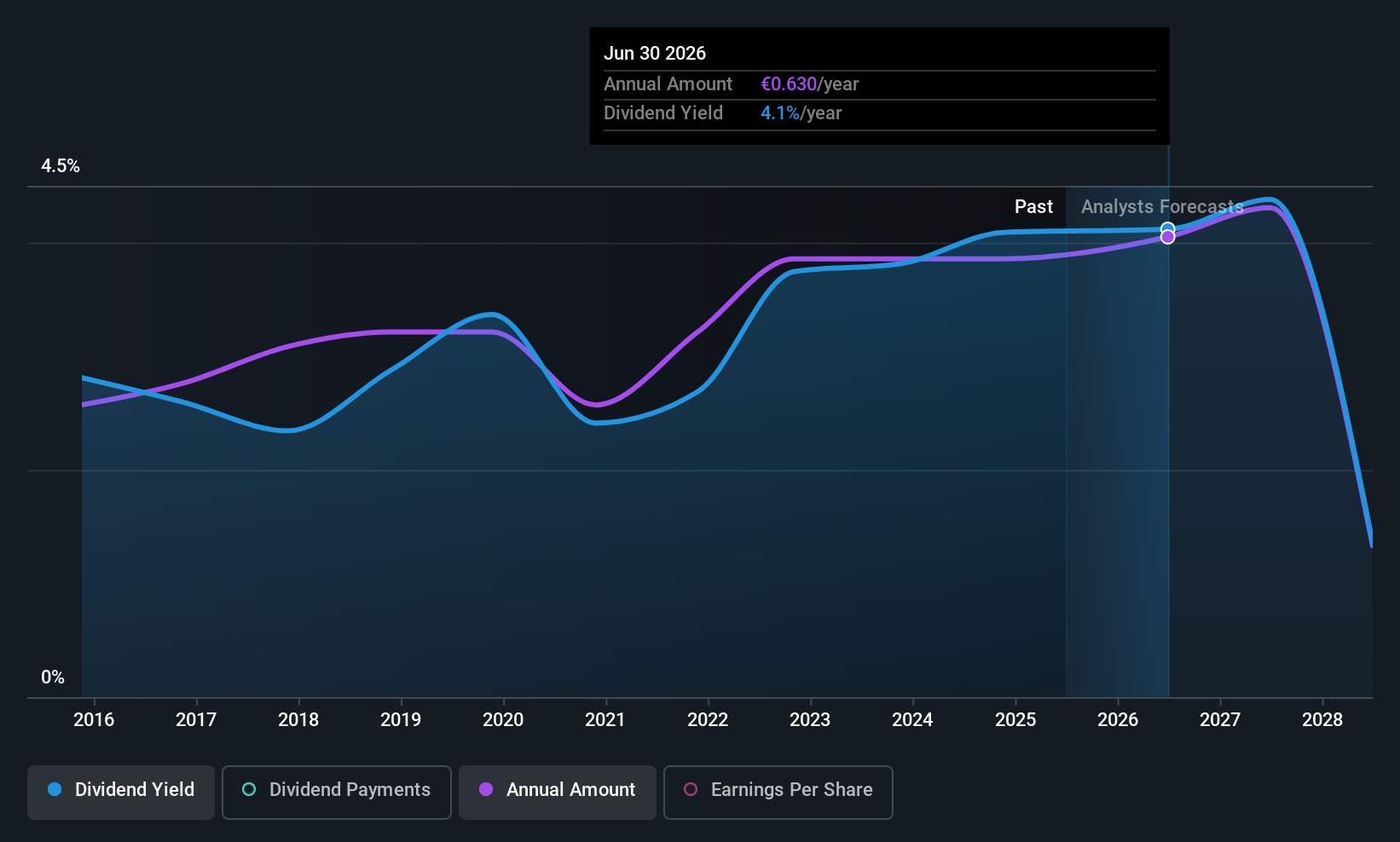Click the Past region label
Image resolution: width=1400 pixels, height=842 pixels.
tap(1033, 207)
